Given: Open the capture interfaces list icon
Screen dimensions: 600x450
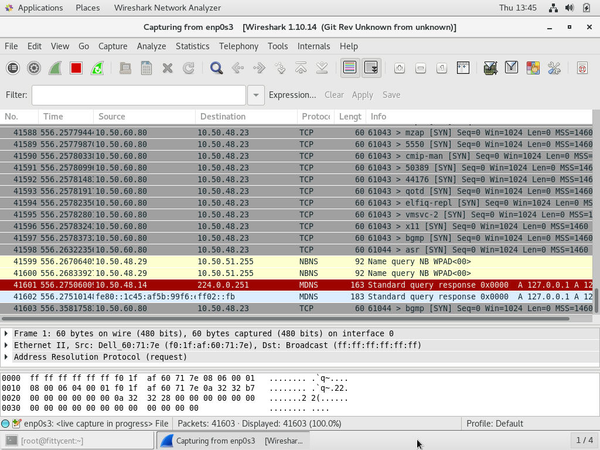Looking at the screenshot, I should tap(13, 68).
